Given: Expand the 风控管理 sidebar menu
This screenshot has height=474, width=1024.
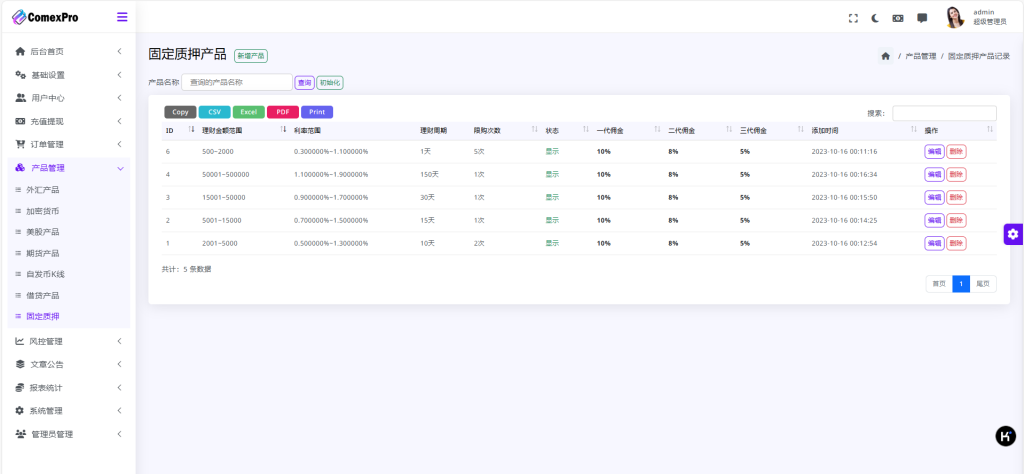Looking at the screenshot, I should tap(67, 341).
